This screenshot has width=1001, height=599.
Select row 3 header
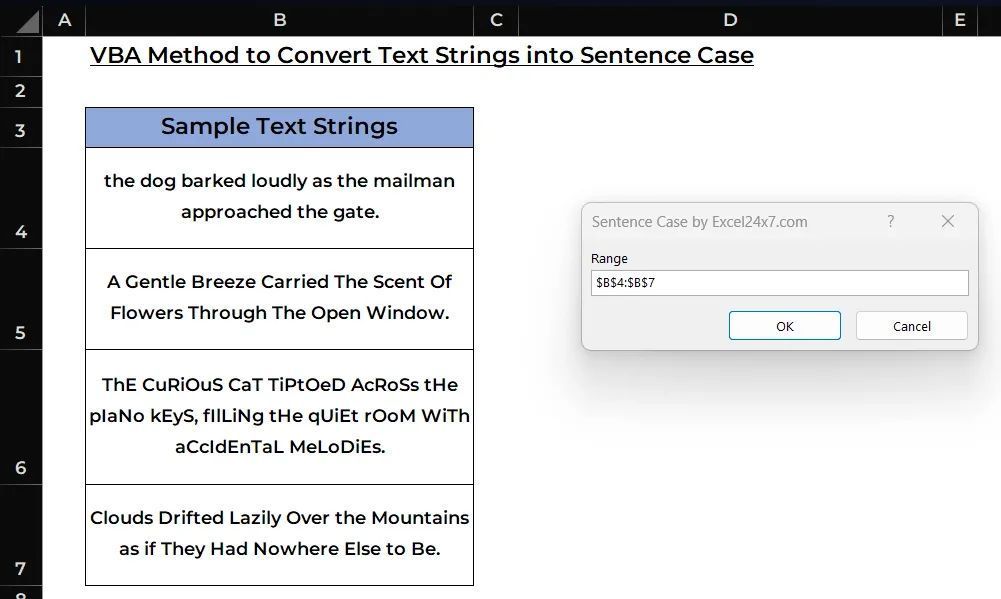point(20,128)
